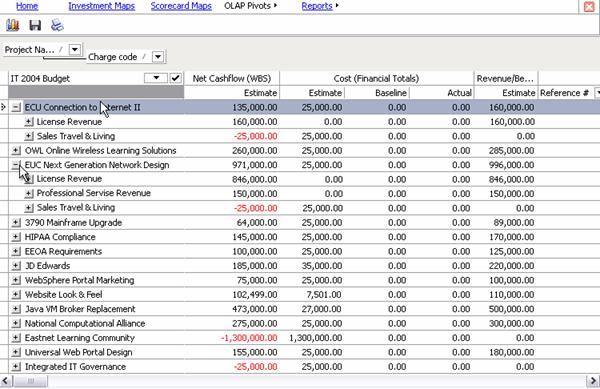Go to the Home link

pyautogui.click(x=27, y=6)
